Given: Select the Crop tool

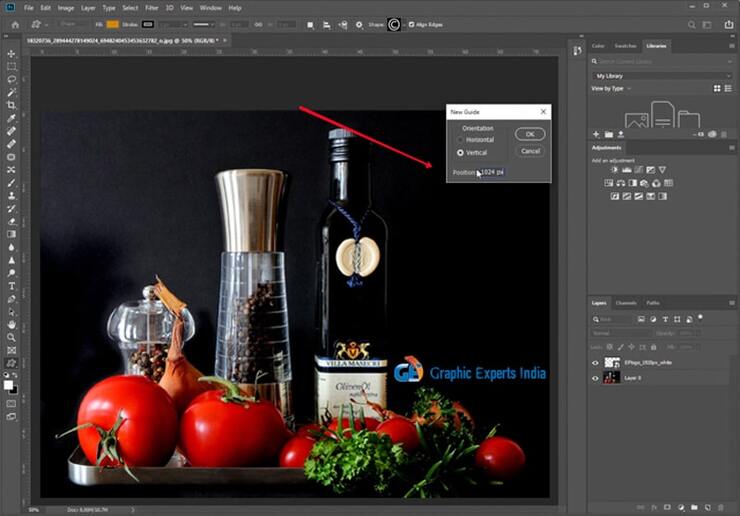Looking at the screenshot, I should pyautogui.click(x=12, y=105).
